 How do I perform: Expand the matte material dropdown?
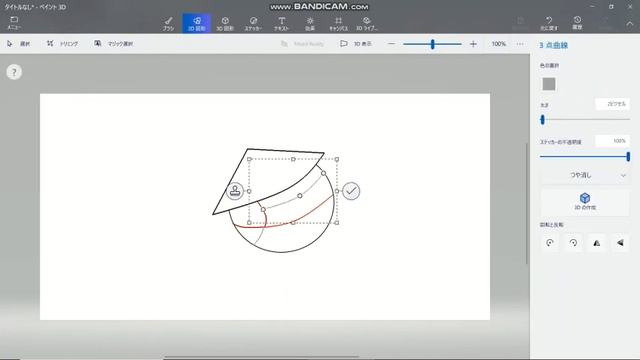pyautogui.click(x=584, y=175)
